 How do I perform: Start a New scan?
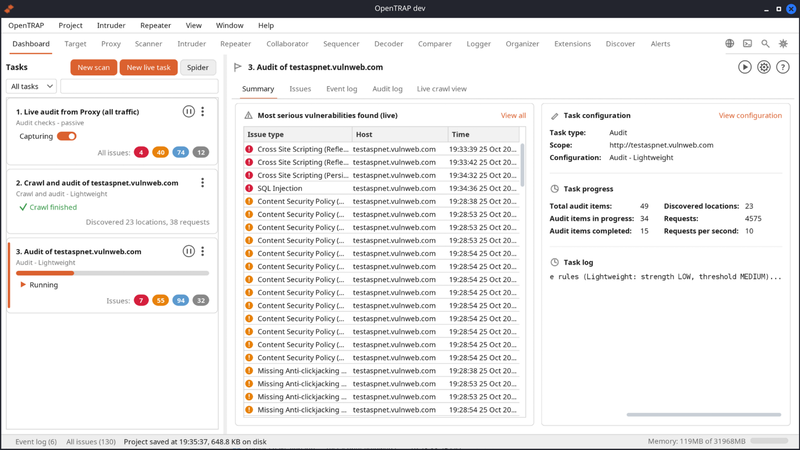[93, 67]
